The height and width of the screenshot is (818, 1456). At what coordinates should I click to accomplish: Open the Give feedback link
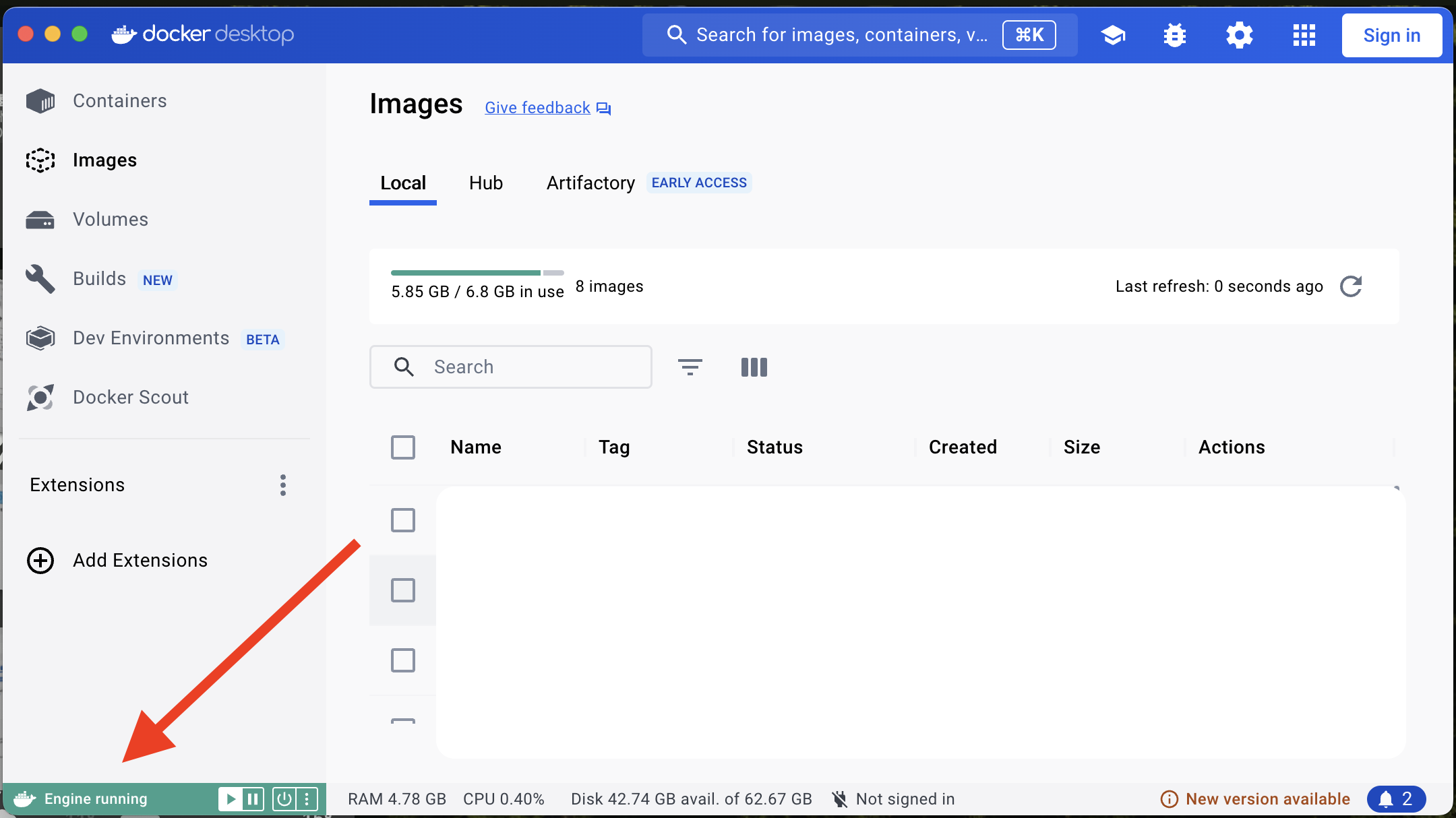pyautogui.click(x=537, y=108)
